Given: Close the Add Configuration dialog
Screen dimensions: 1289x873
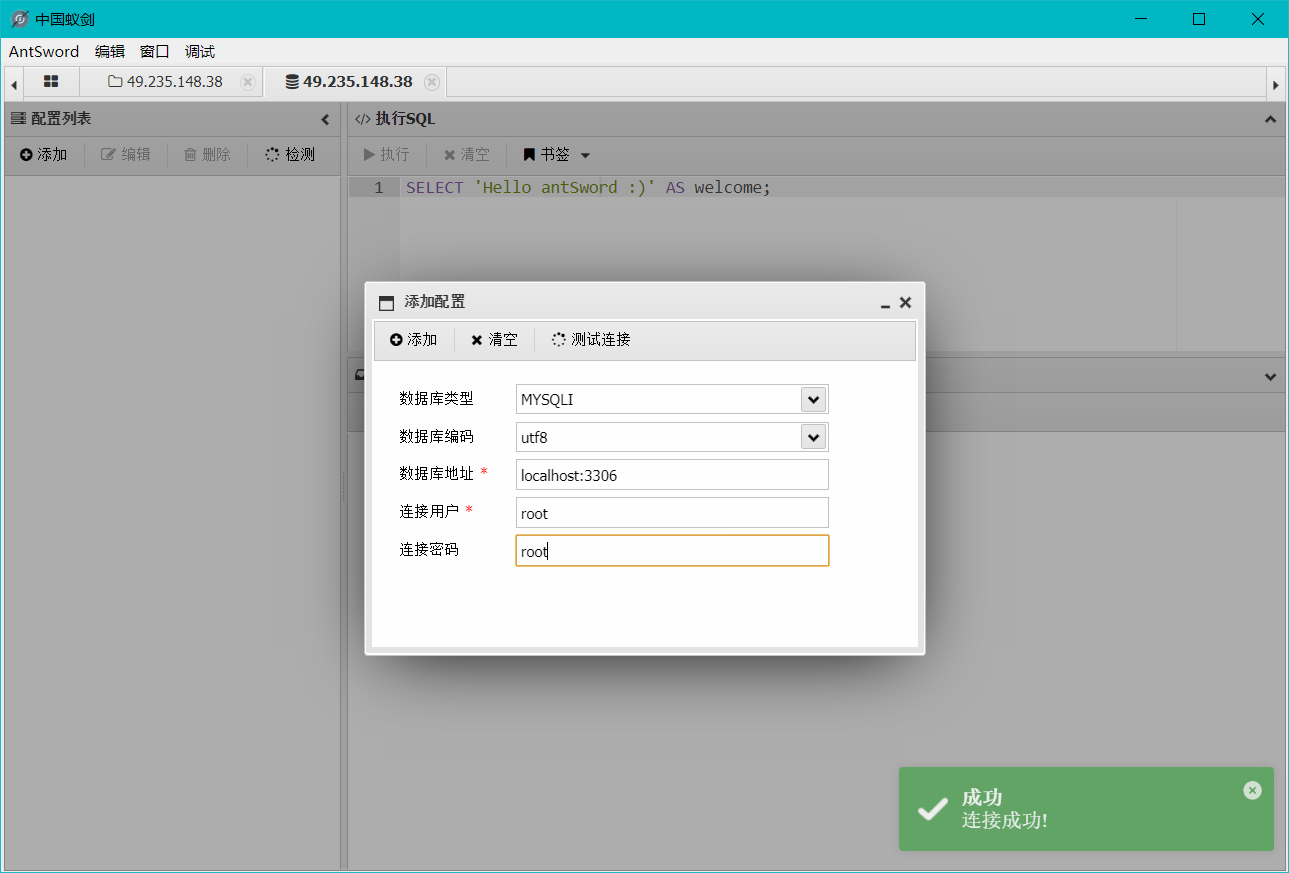Looking at the screenshot, I should [x=905, y=302].
